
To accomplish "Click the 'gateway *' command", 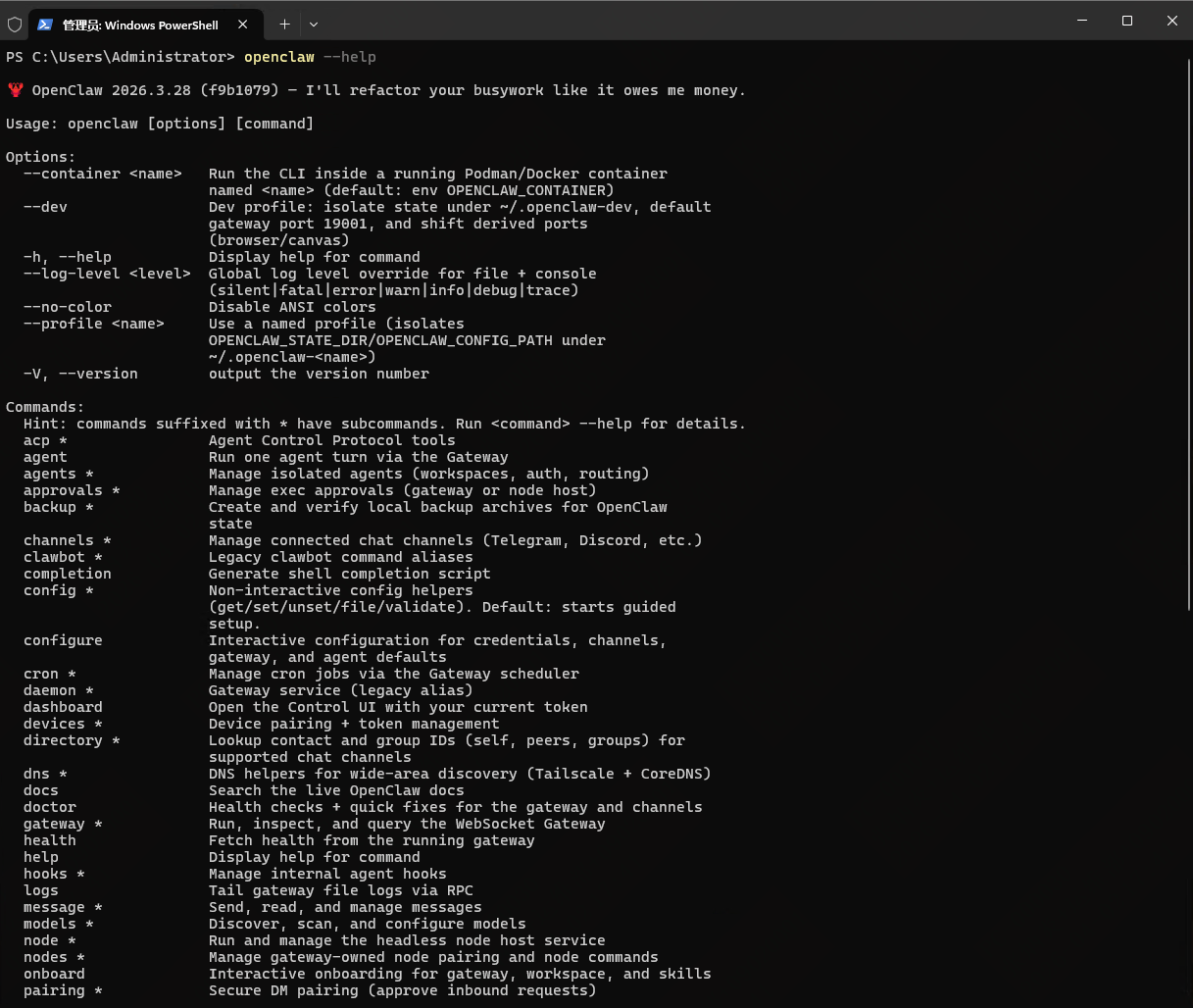I will pyautogui.click(x=63, y=824).
